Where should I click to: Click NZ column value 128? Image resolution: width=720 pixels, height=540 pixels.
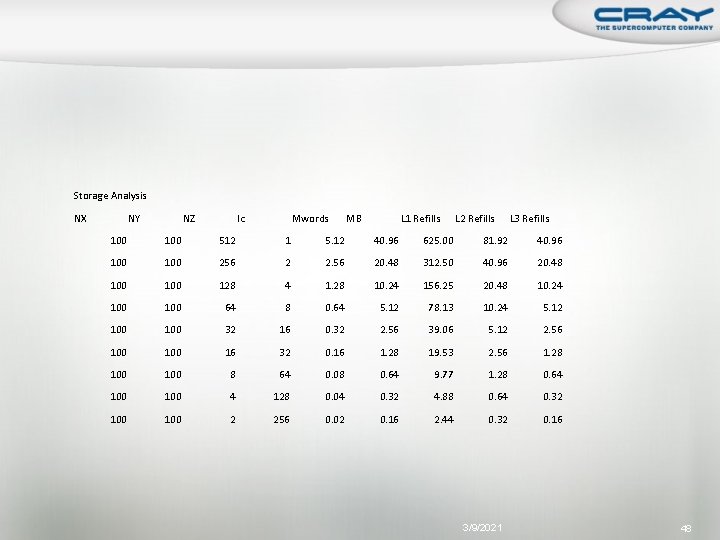tap(227, 286)
